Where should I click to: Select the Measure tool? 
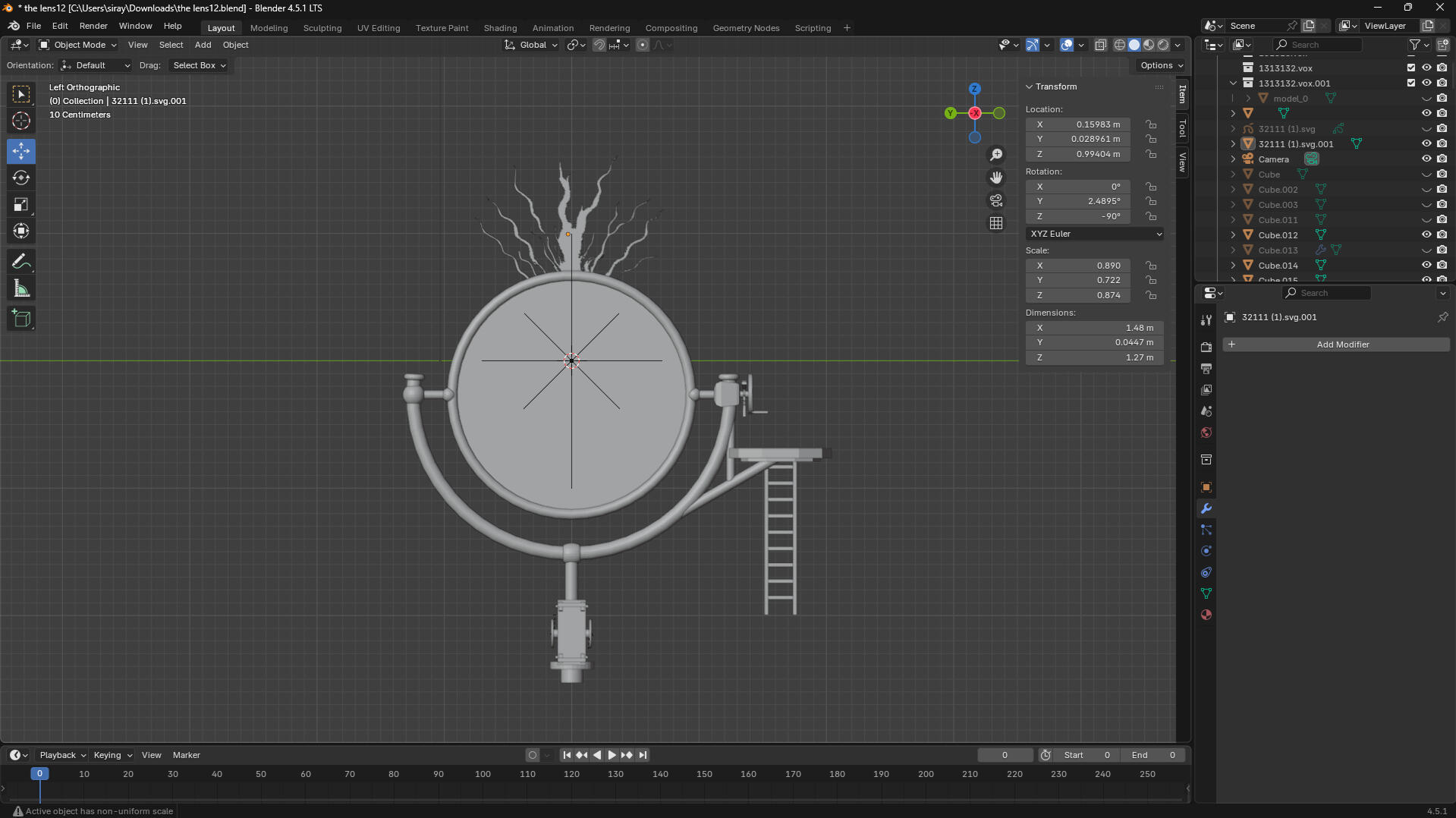click(20, 288)
